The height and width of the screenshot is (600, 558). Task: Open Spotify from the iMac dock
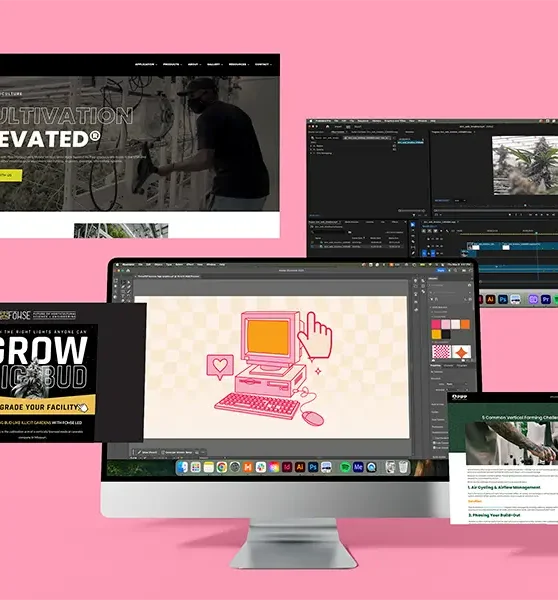tap(345, 467)
